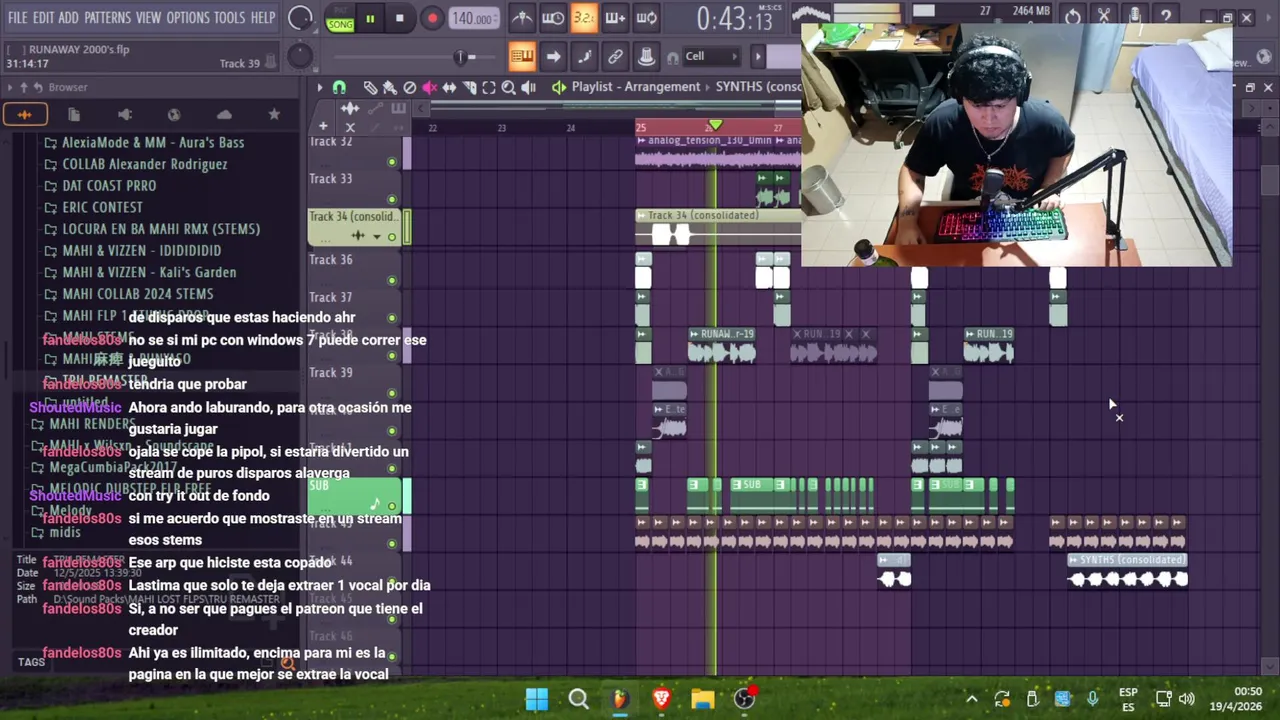Select the playlist Zoom magnifier tool
1280x720 pixels.
508,87
